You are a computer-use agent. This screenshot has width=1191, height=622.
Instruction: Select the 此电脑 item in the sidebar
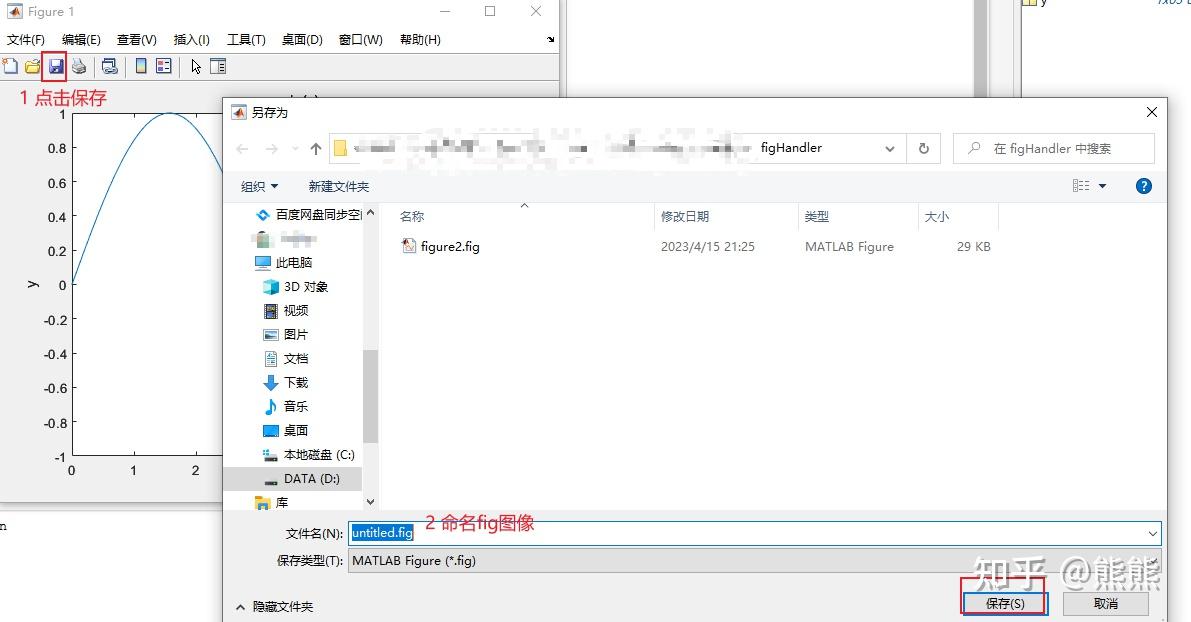[293, 262]
